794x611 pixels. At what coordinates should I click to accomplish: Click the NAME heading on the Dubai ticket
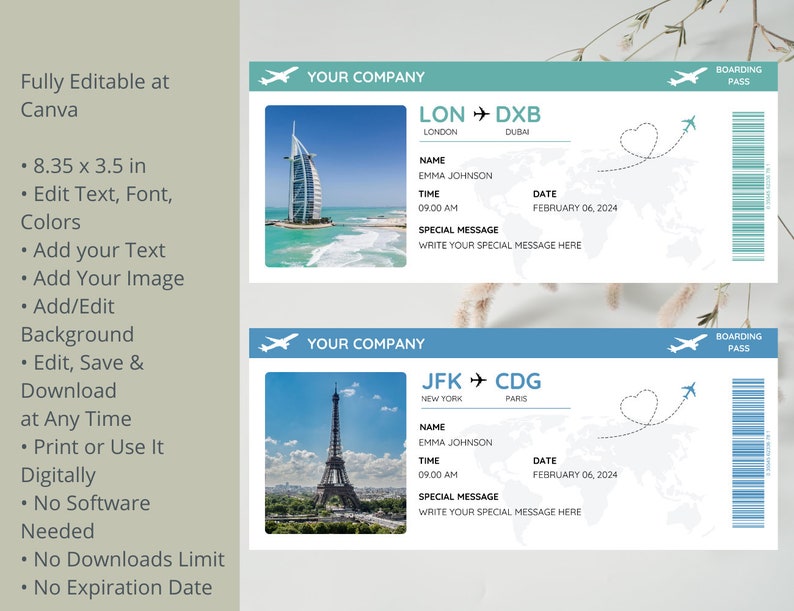432,160
